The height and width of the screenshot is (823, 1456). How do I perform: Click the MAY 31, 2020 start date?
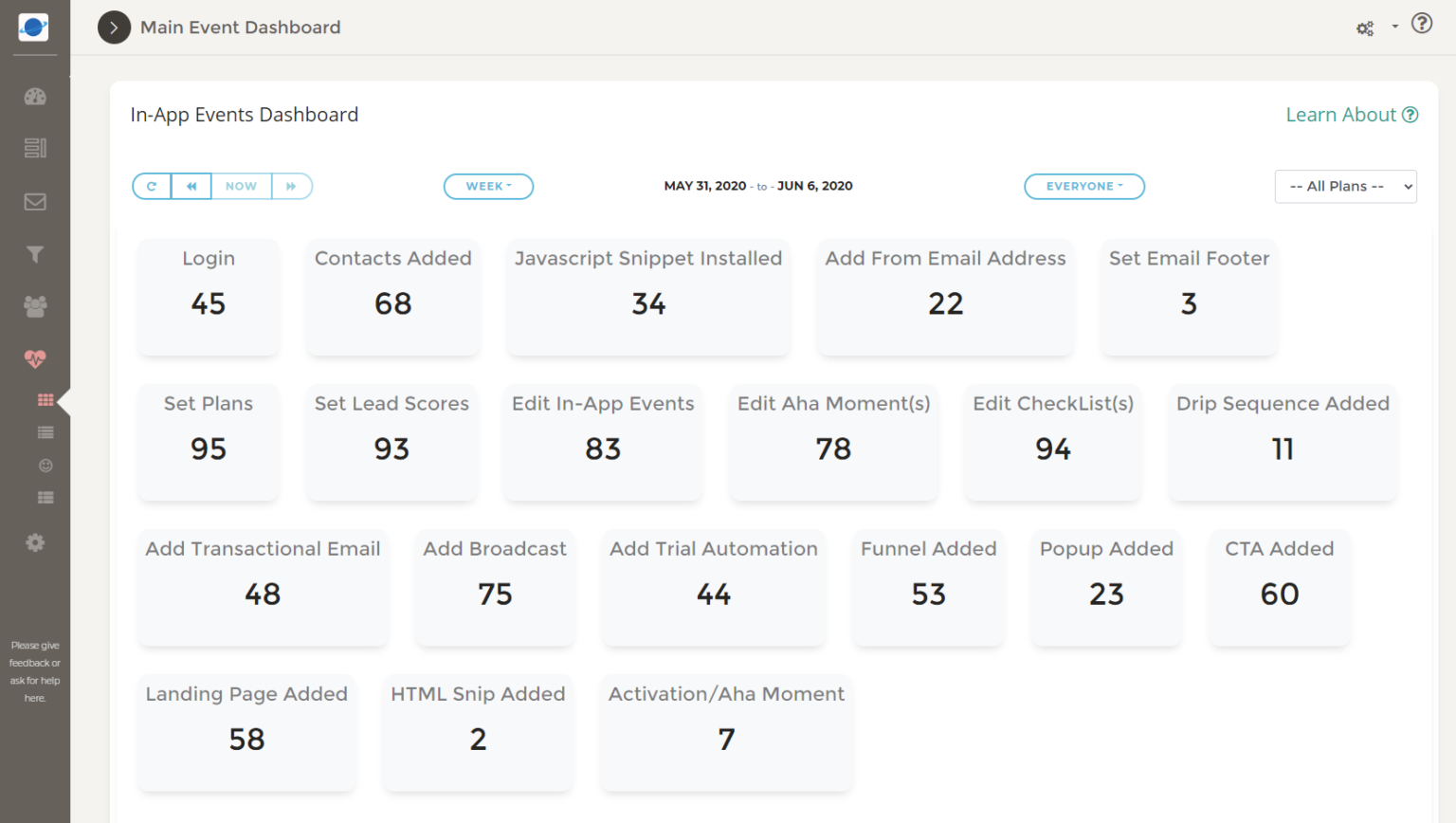pos(705,186)
